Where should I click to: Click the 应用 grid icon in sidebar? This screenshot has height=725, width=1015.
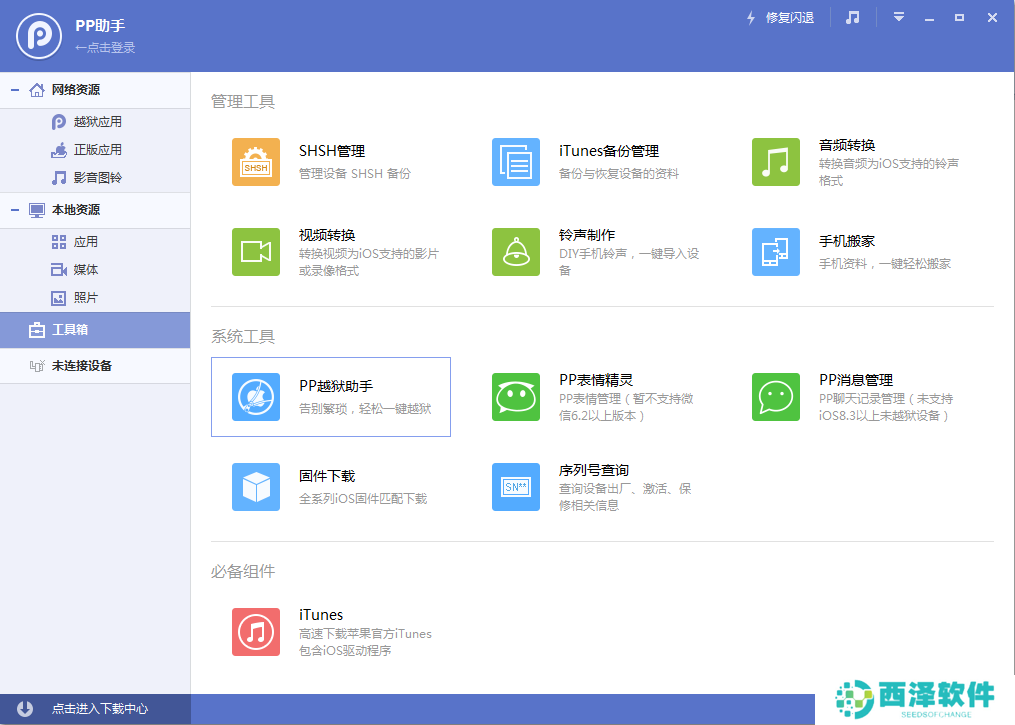59,242
